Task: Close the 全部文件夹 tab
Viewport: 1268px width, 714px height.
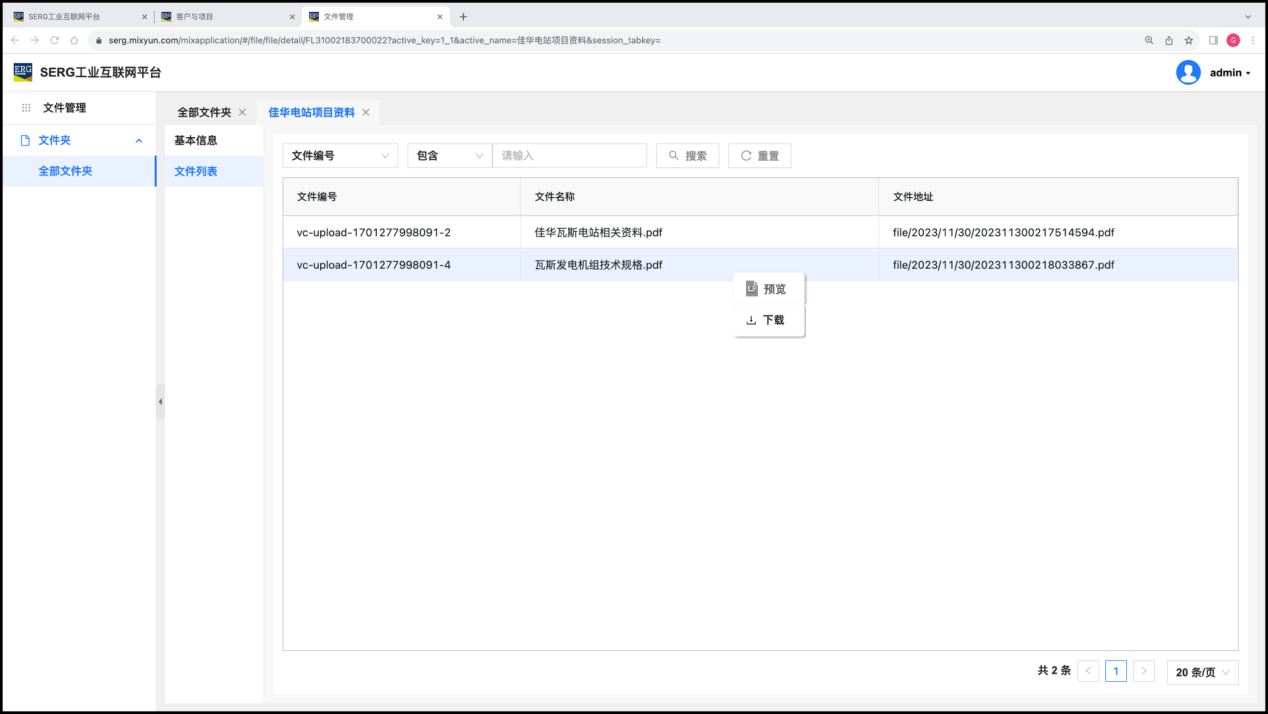Action: (x=242, y=112)
